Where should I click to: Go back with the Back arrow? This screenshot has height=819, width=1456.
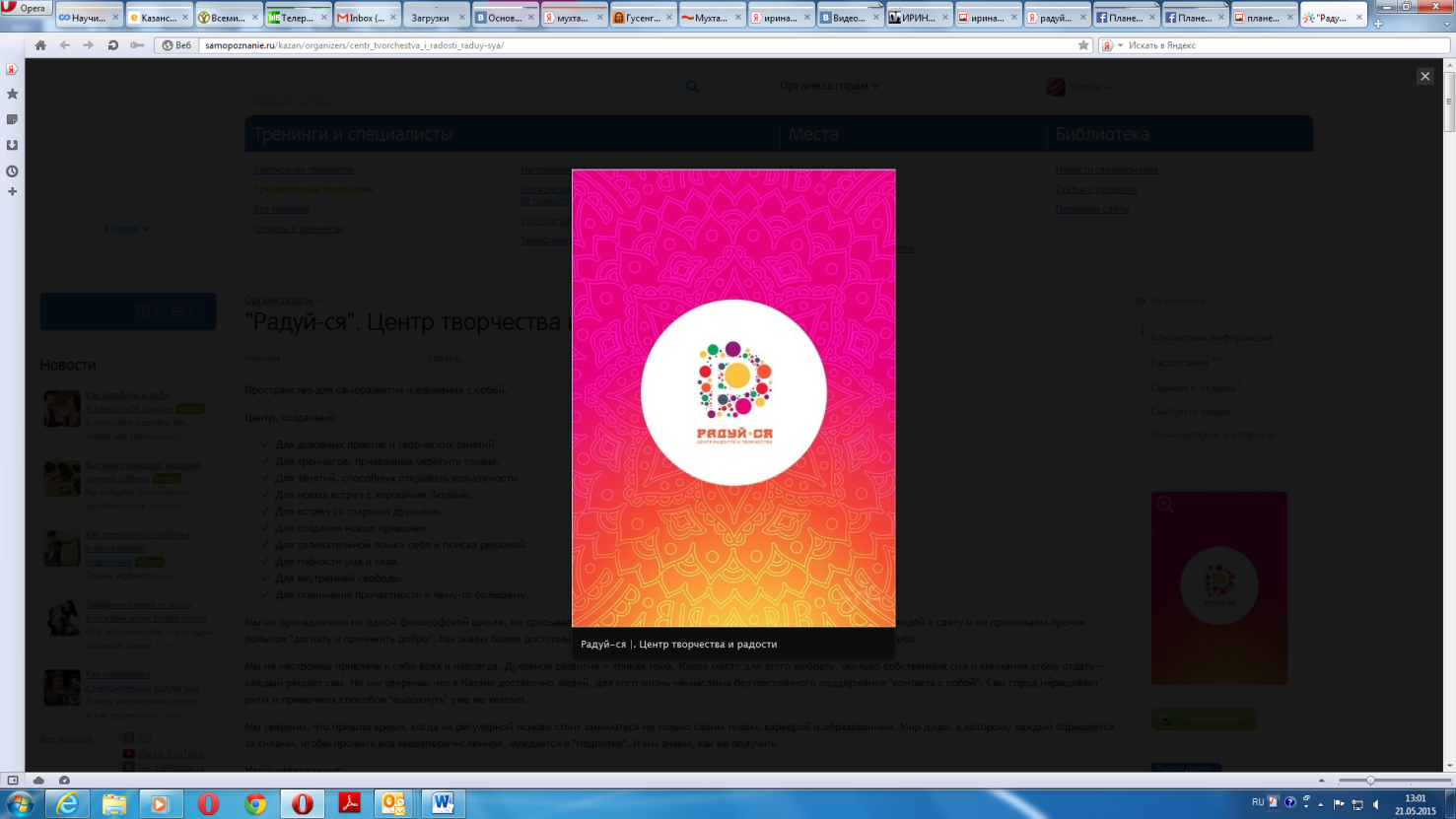pos(65,45)
